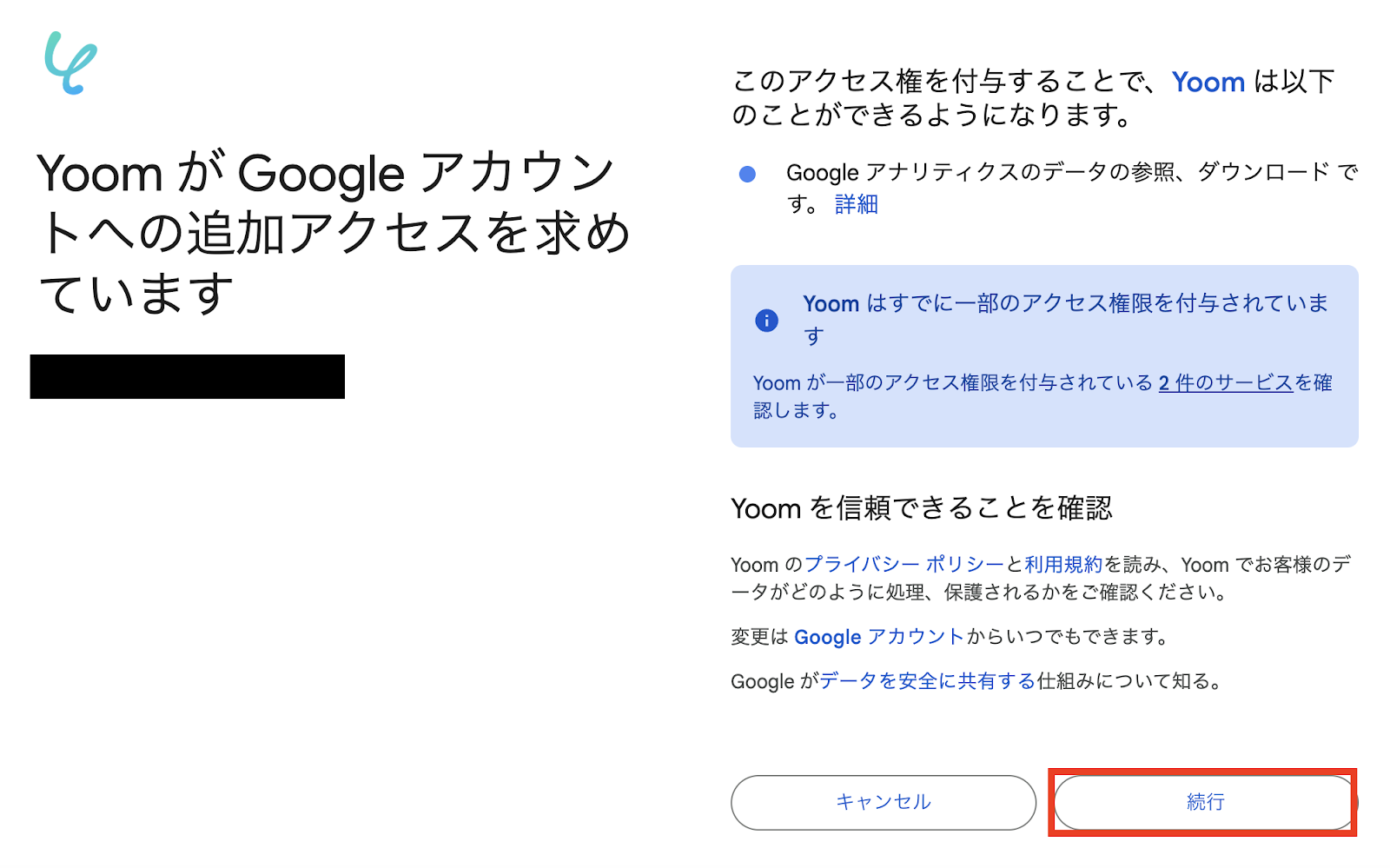The image size is (1390, 868).
Task: Click the redacted black account box
Action: [188, 376]
